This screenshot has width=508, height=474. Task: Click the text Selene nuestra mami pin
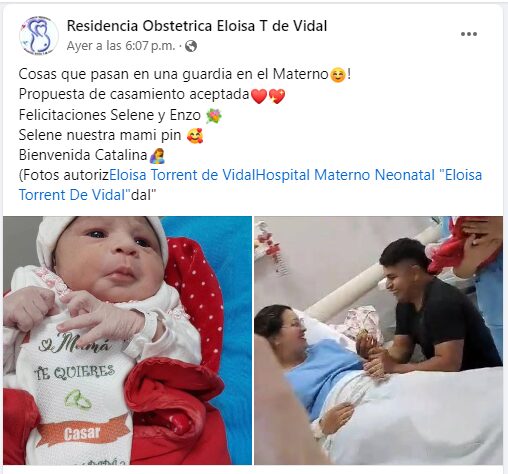100,135
